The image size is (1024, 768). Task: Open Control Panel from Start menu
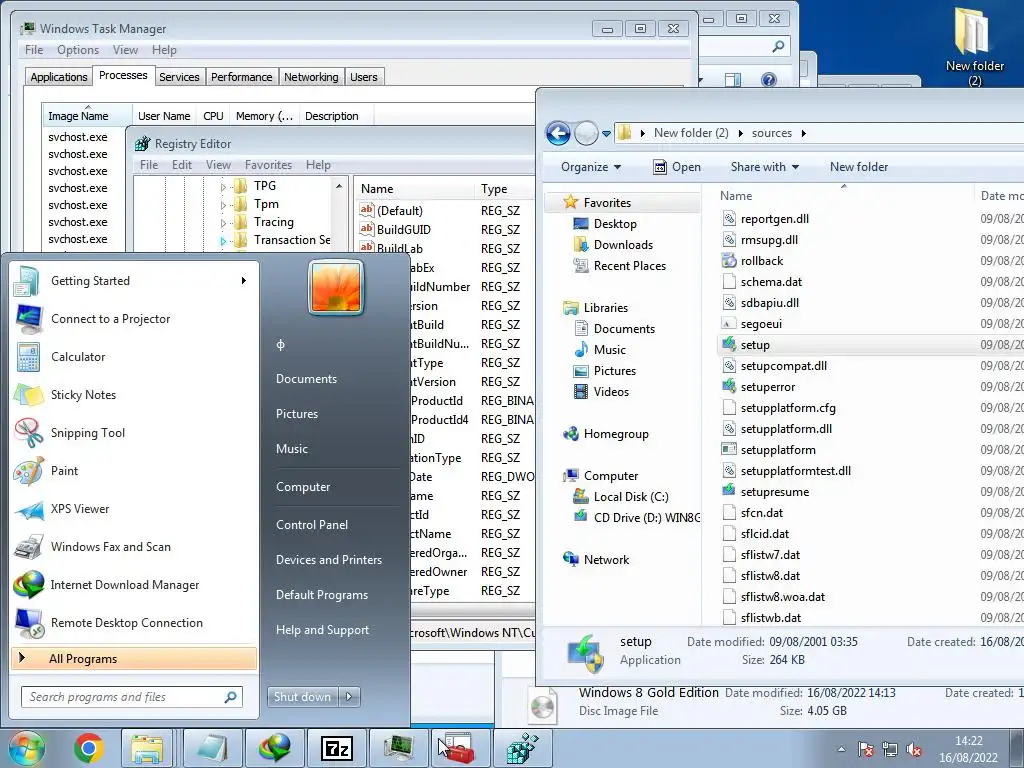(x=312, y=525)
